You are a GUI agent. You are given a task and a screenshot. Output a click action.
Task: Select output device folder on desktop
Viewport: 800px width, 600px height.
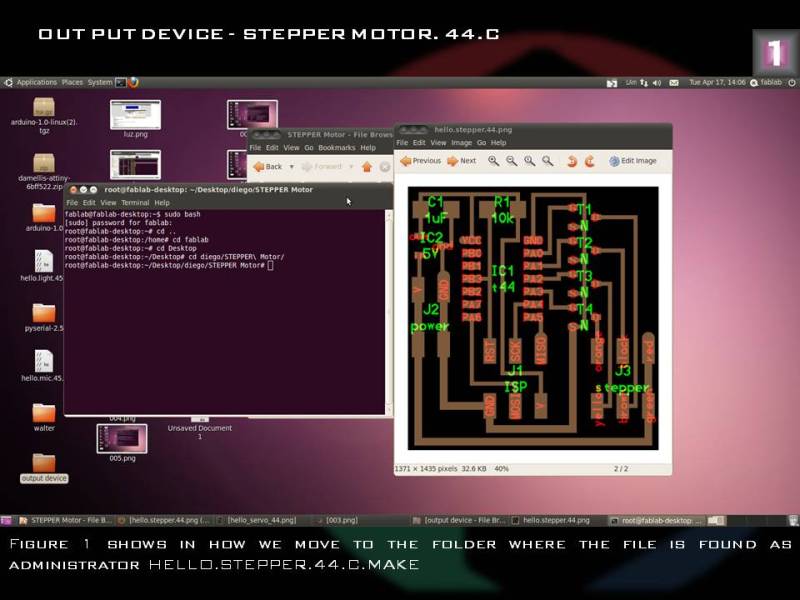coord(44,467)
